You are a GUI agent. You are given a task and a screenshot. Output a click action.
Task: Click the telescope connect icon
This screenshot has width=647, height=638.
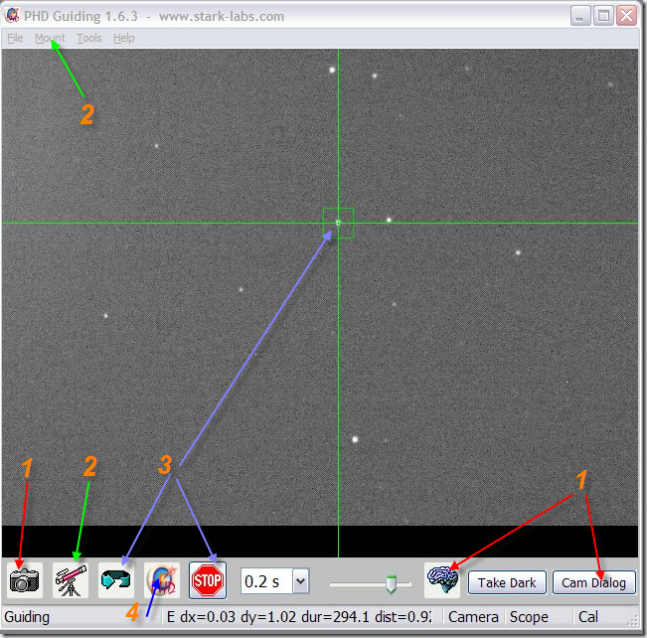pyautogui.click(x=71, y=580)
